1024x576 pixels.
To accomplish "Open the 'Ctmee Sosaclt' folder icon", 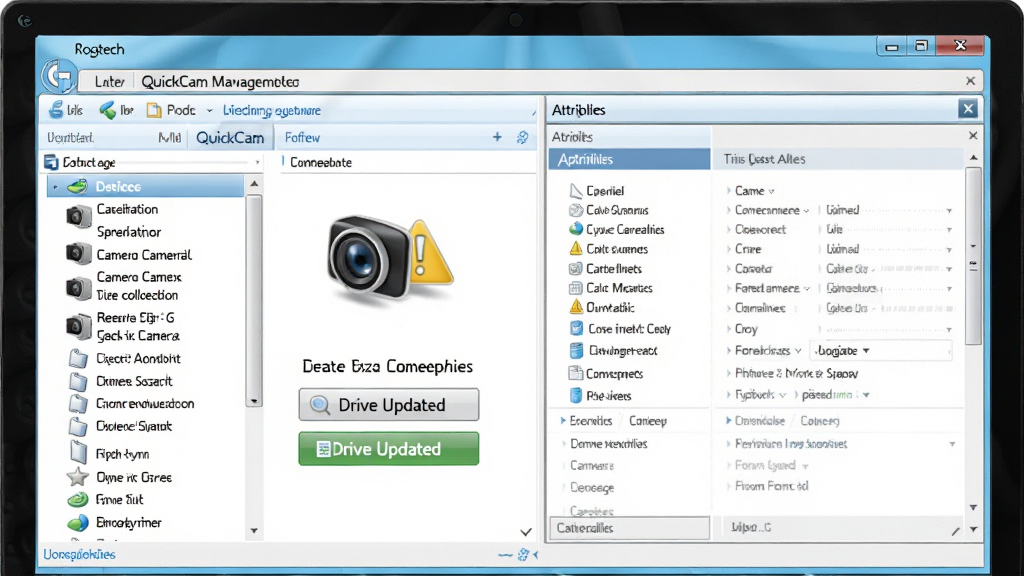I will pyautogui.click(x=78, y=381).
